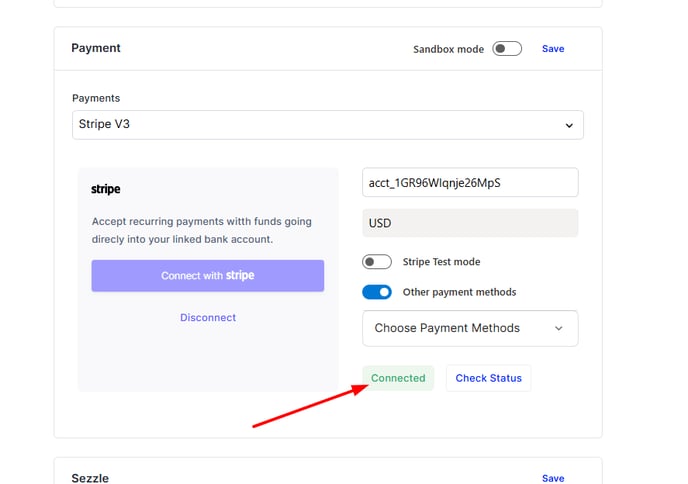The width and height of the screenshot is (688, 484).
Task: Click the Stripe Test mode label
Action: (x=441, y=262)
